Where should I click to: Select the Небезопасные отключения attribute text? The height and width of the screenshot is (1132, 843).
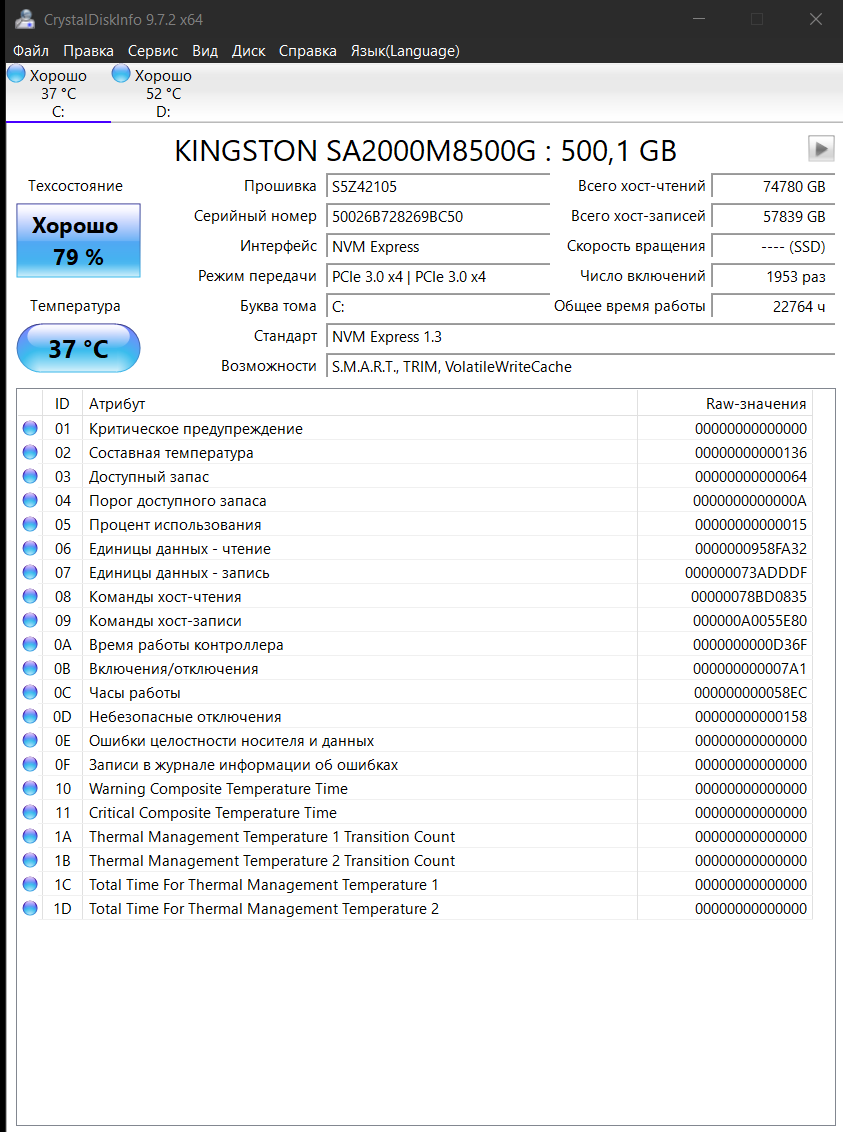coord(185,717)
